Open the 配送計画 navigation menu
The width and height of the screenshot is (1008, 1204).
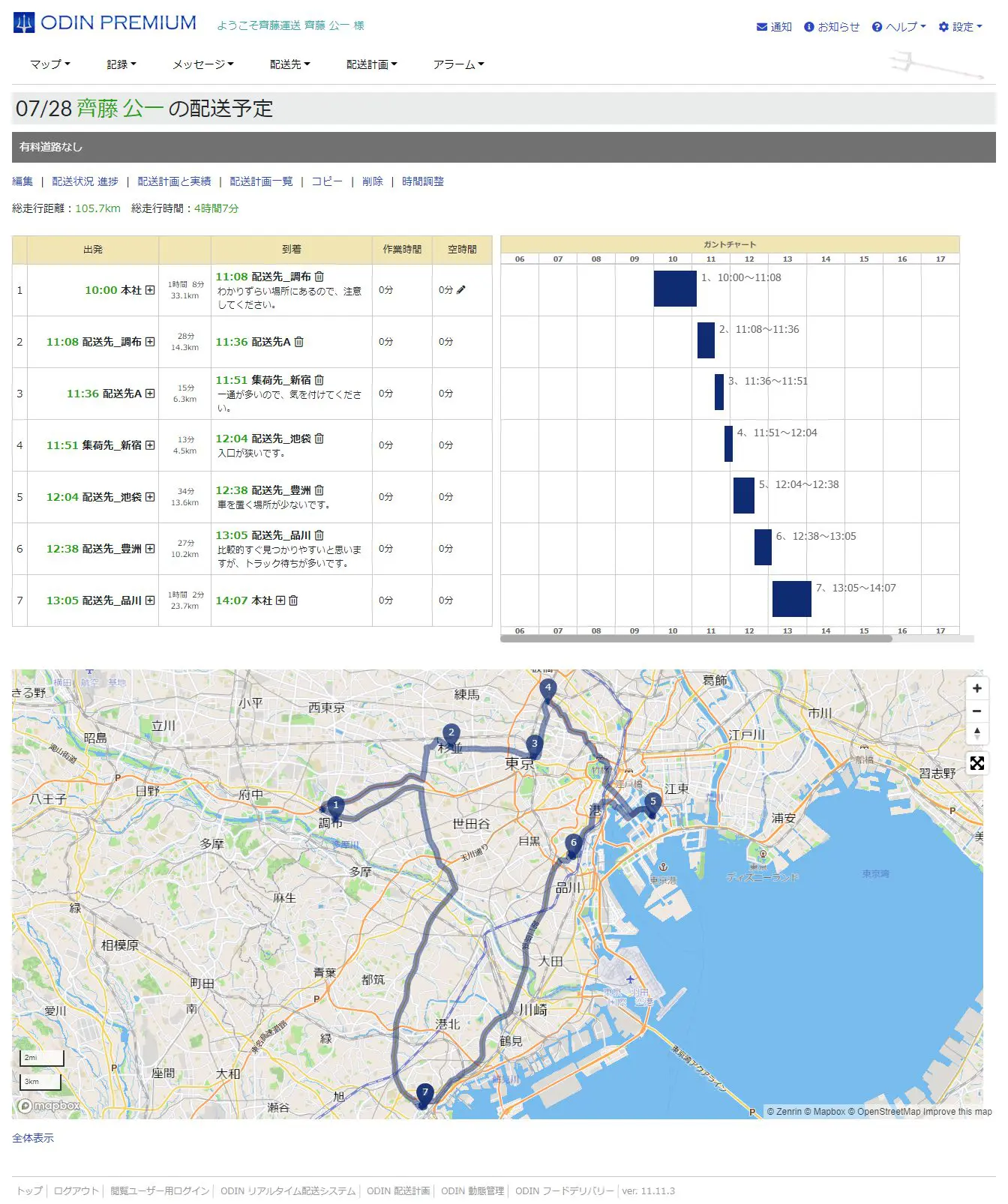point(371,64)
